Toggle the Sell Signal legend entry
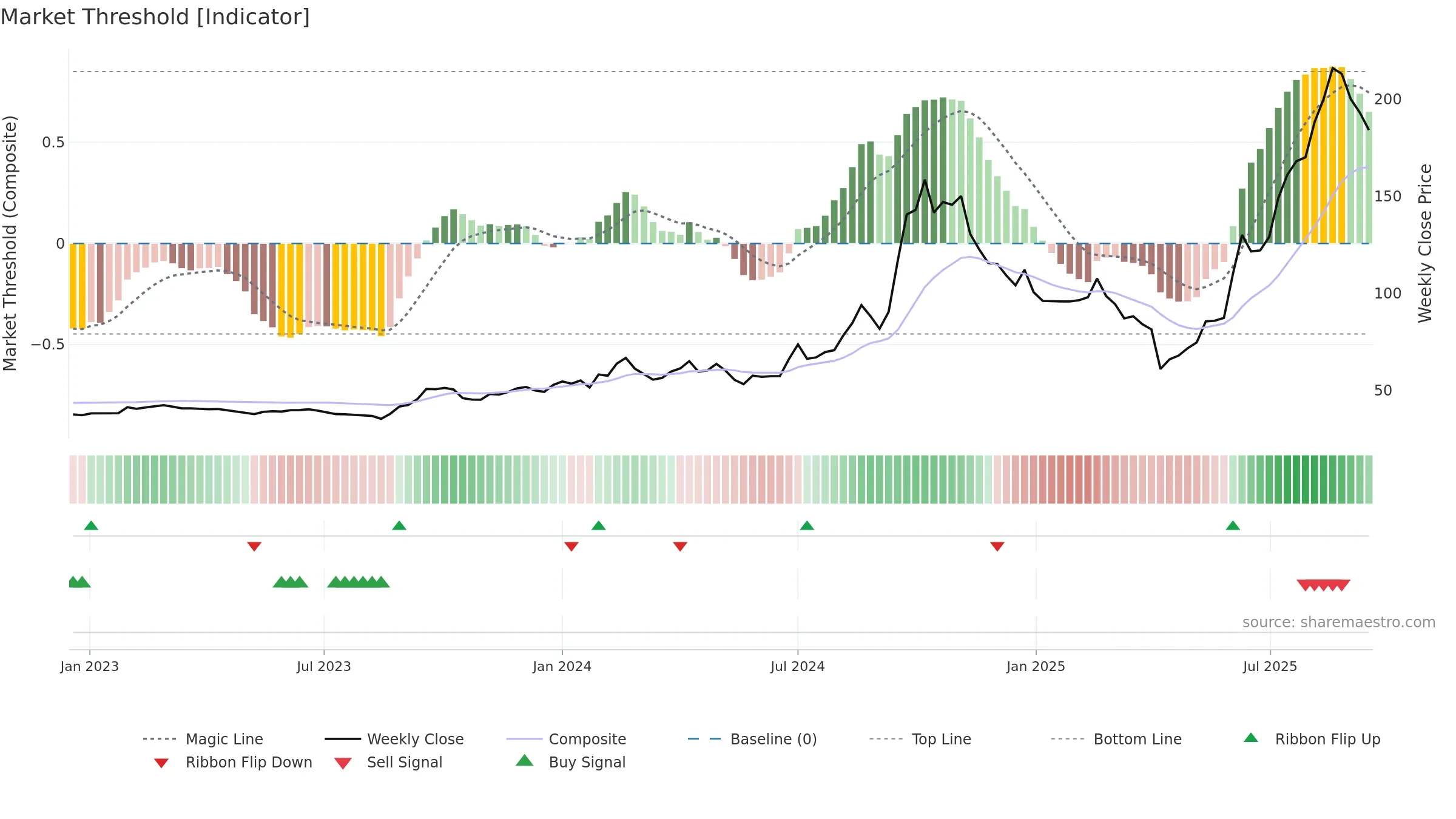Screen dimensions: 1456x819 (388, 762)
